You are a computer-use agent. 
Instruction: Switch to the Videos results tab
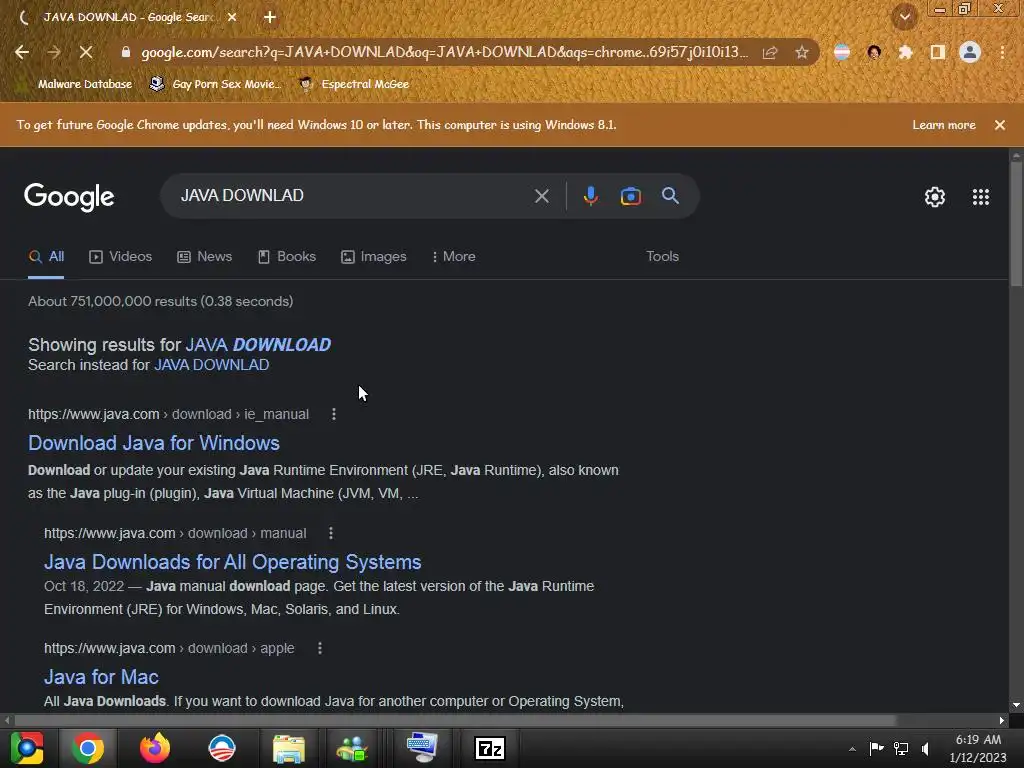(x=121, y=257)
